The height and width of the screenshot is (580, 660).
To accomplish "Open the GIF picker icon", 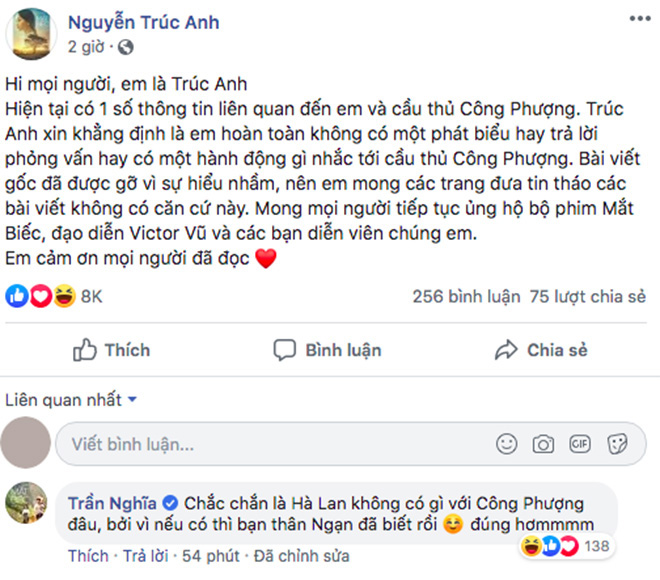I will pyautogui.click(x=580, y=444).
